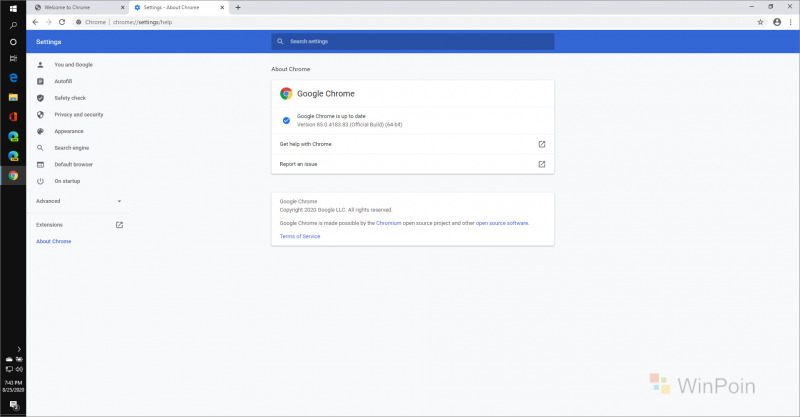The height and width of the screenshot is (417, 800).
Task: Open Search engine settings
Action: point(71,148)
